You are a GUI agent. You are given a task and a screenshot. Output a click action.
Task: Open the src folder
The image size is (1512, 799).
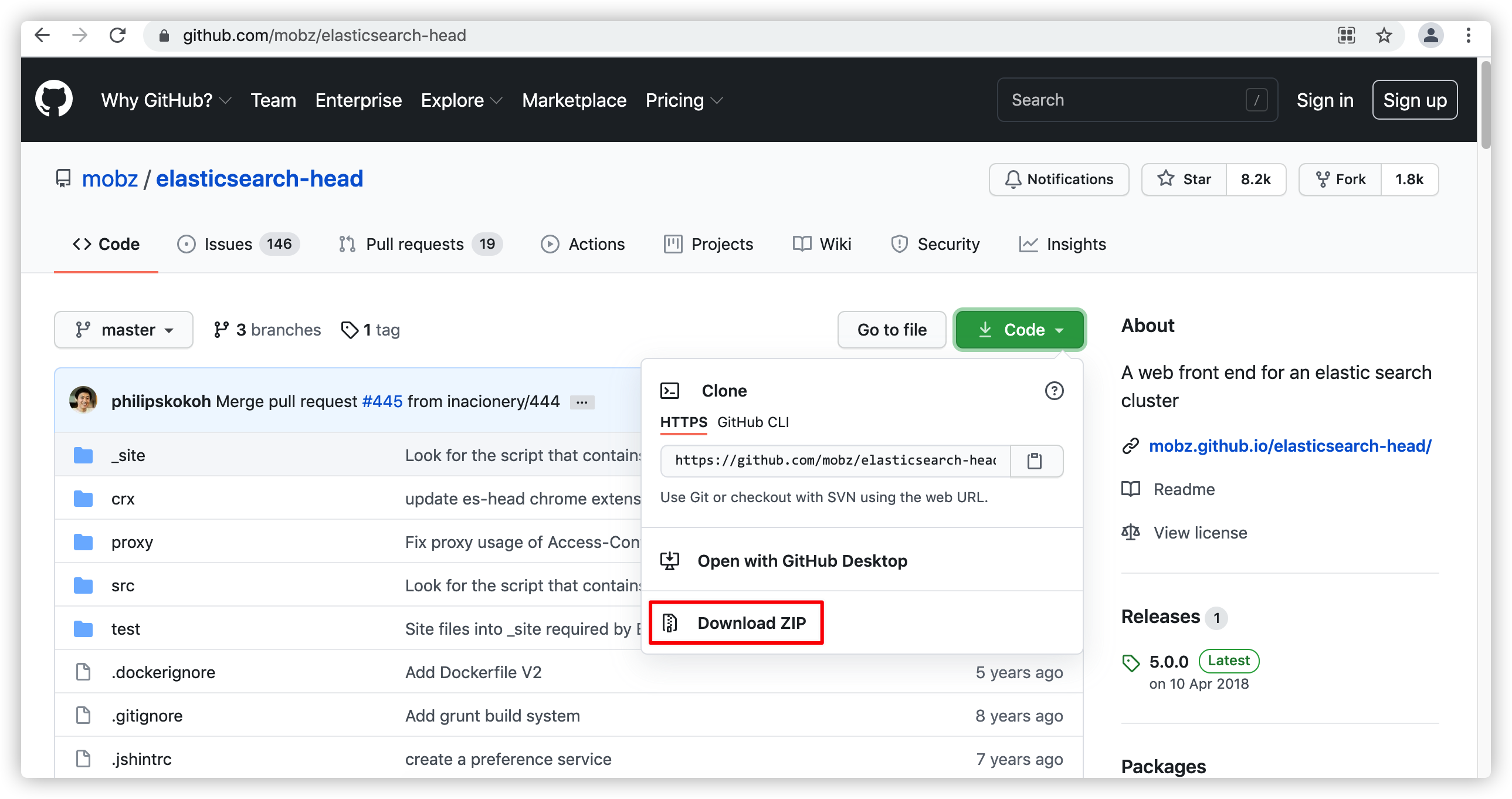tap(123, 585)
